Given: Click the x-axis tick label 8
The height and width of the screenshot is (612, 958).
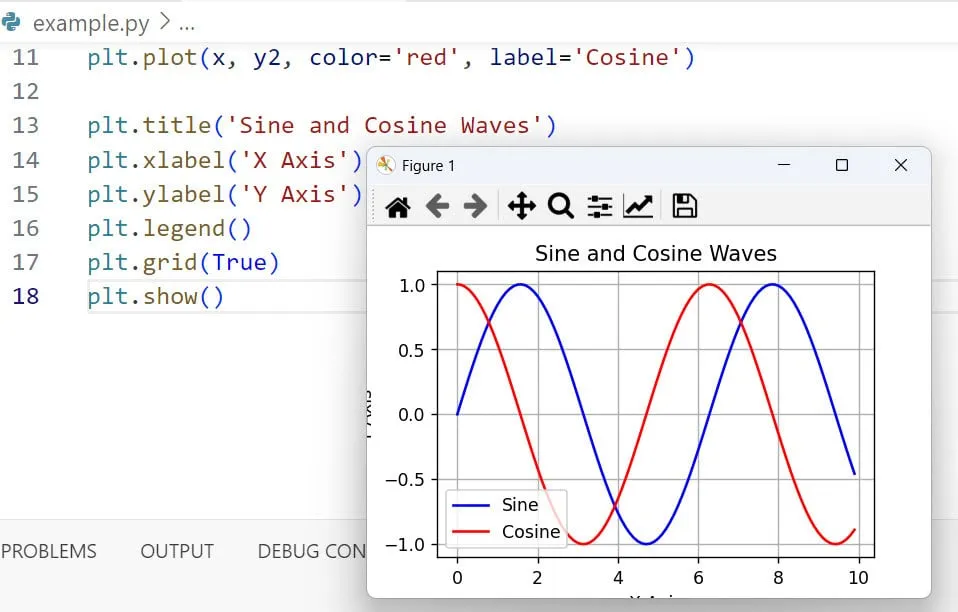Looking at the screenshot, I should coord(778,578).
